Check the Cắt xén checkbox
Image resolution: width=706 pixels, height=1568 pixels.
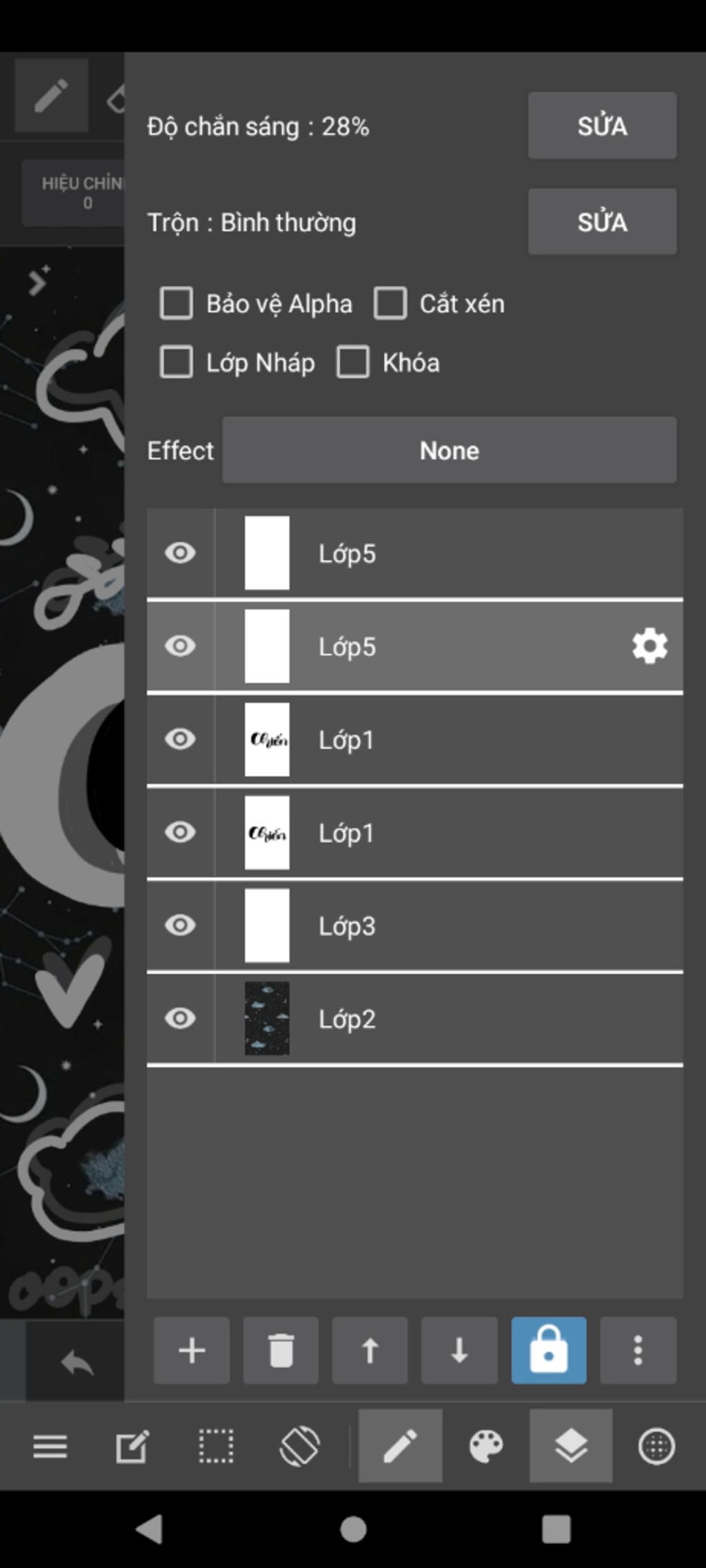click(390, 303)
